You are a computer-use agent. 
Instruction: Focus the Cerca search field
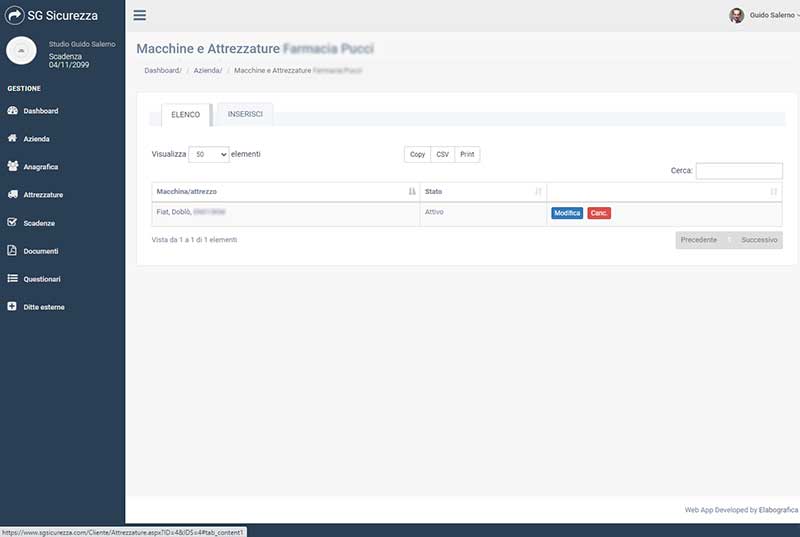tap(739, 171)
